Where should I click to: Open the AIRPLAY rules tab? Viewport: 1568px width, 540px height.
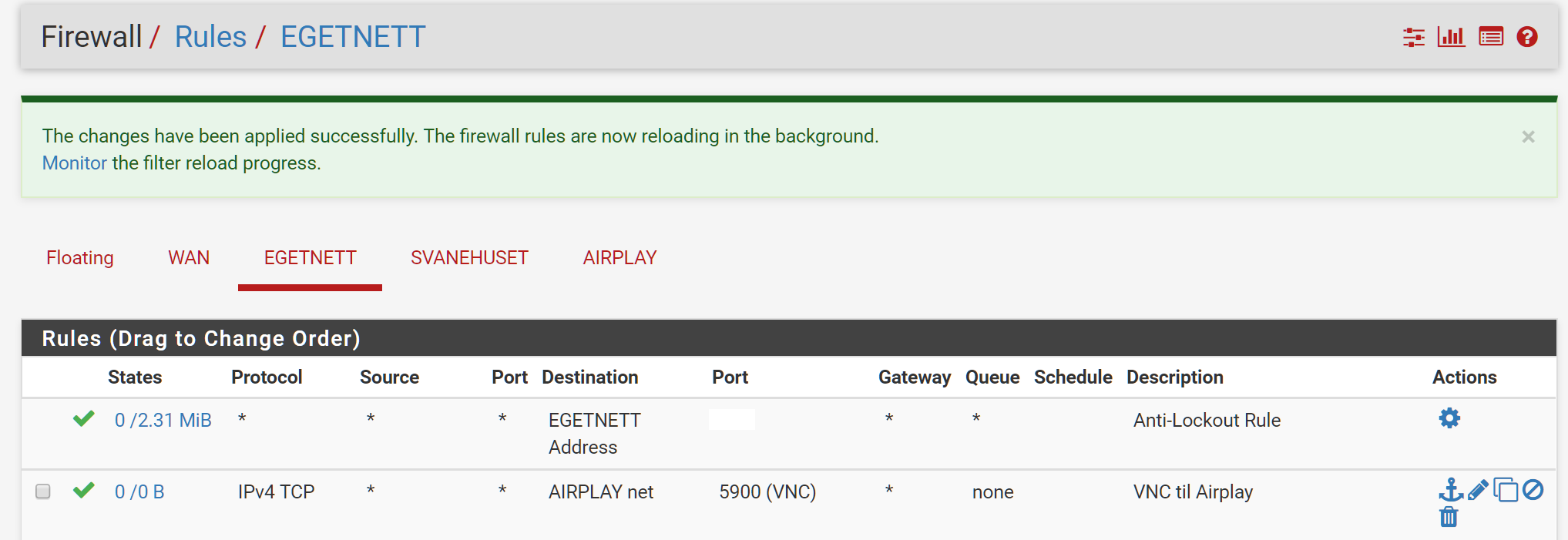point(619,258)
